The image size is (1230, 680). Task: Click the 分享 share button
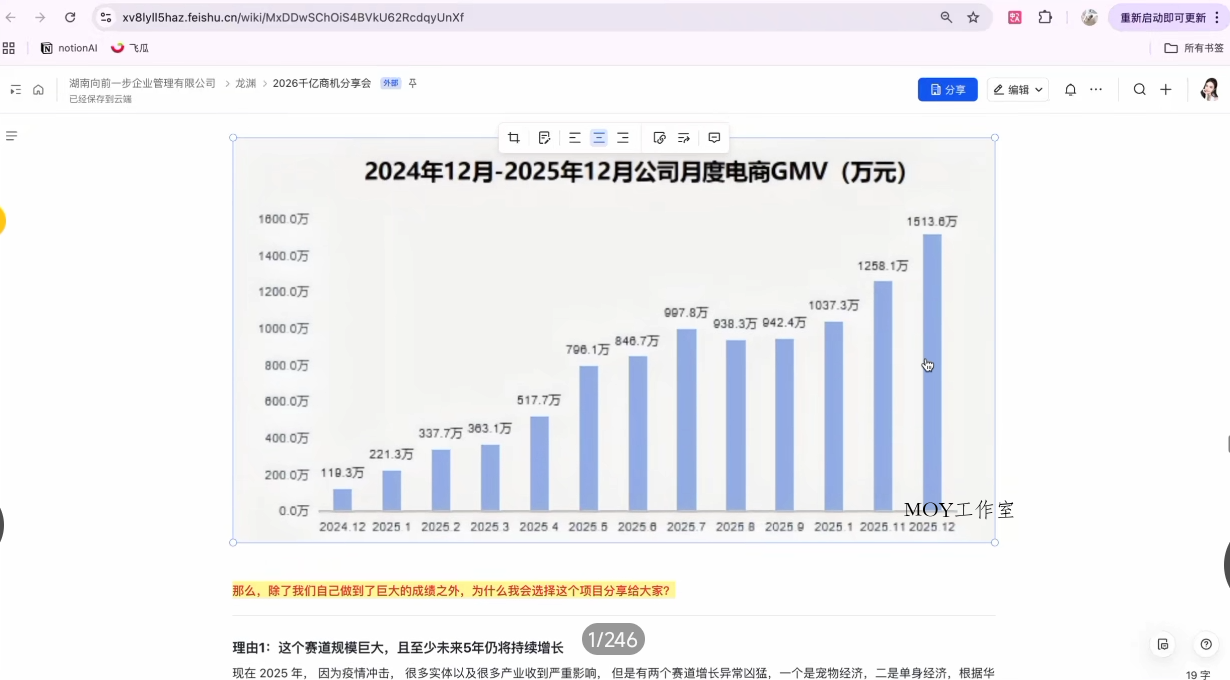947,89
